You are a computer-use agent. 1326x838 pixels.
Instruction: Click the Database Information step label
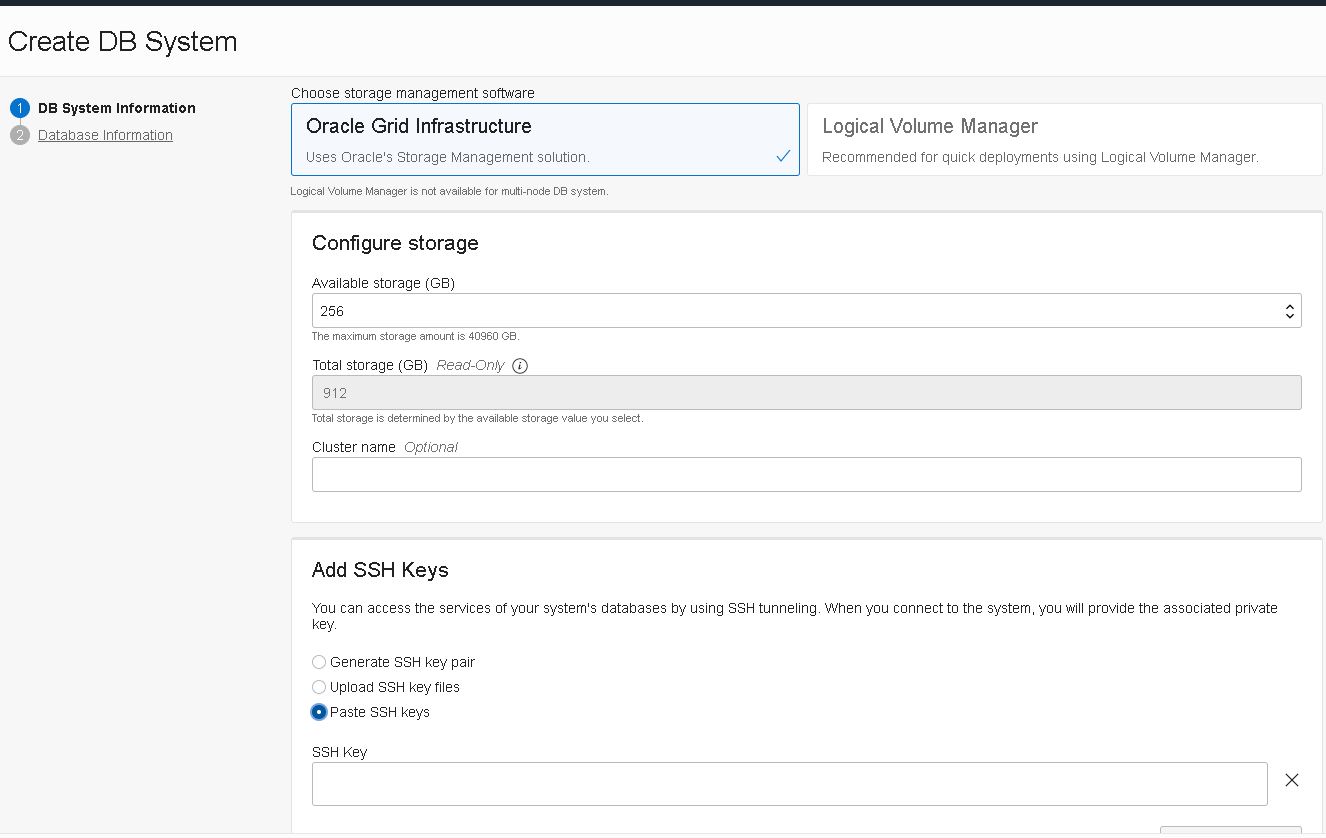pyautogui.click(x=104, y=134)
